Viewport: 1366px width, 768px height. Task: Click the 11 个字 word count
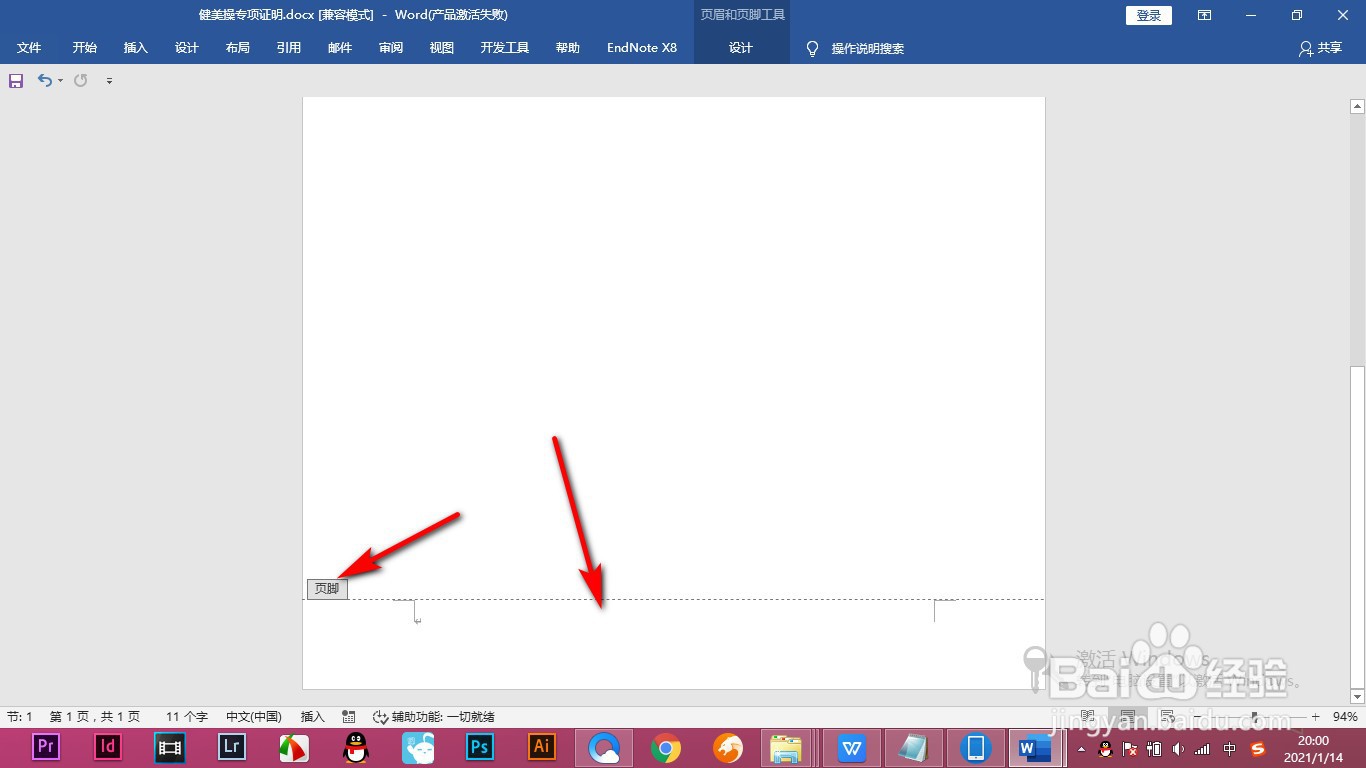click(187, 717)
